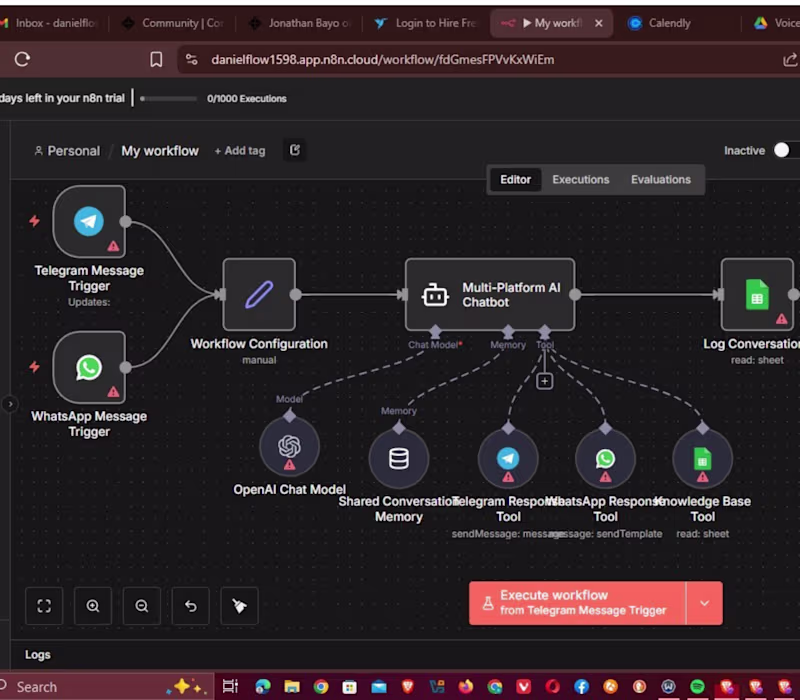
Task: Click the Windows taskbar Search box
Action: click(x=105, y=687)
